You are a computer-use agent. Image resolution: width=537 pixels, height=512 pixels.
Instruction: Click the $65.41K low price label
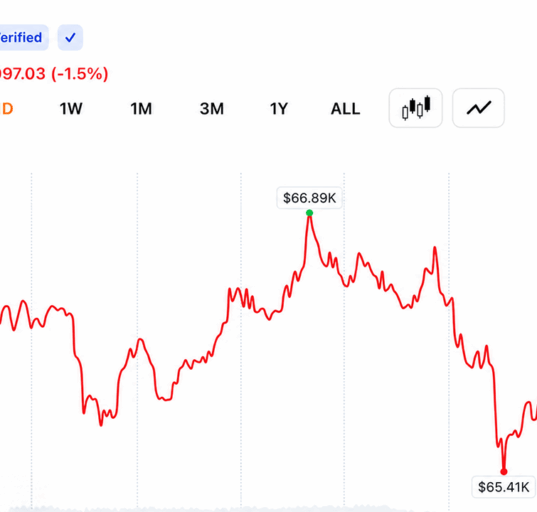click(x=503, y=487)
